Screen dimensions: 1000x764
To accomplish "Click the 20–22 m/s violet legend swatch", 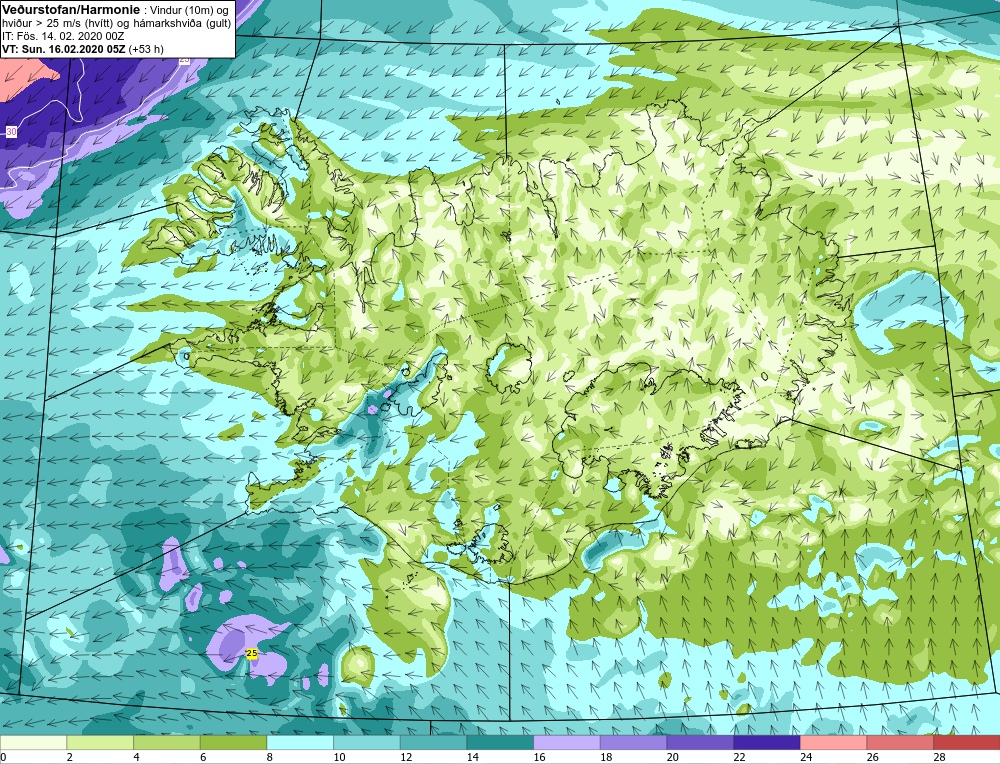I will click(700, 742).
